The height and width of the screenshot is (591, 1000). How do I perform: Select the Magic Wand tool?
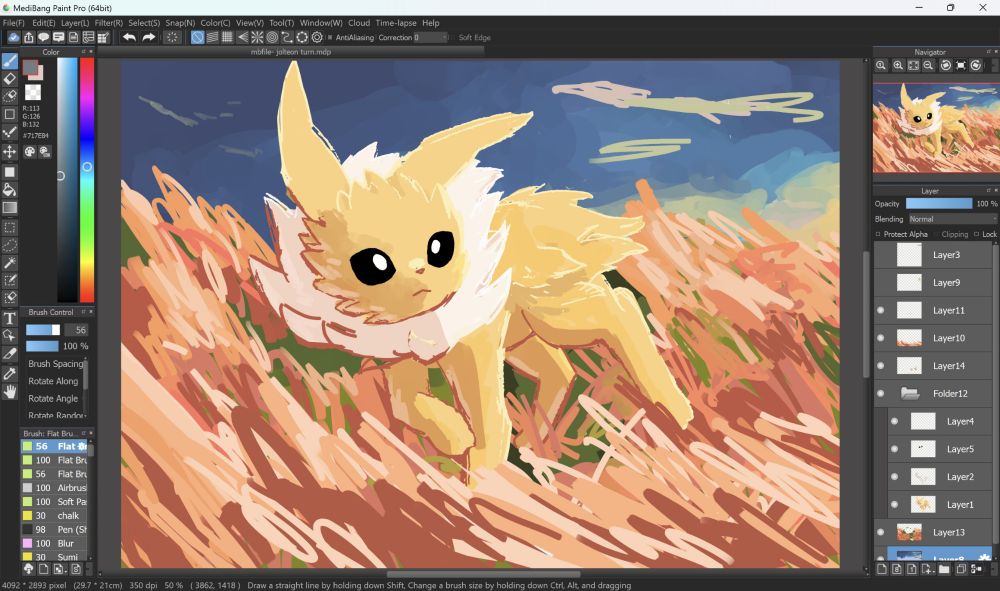point(10,263)
